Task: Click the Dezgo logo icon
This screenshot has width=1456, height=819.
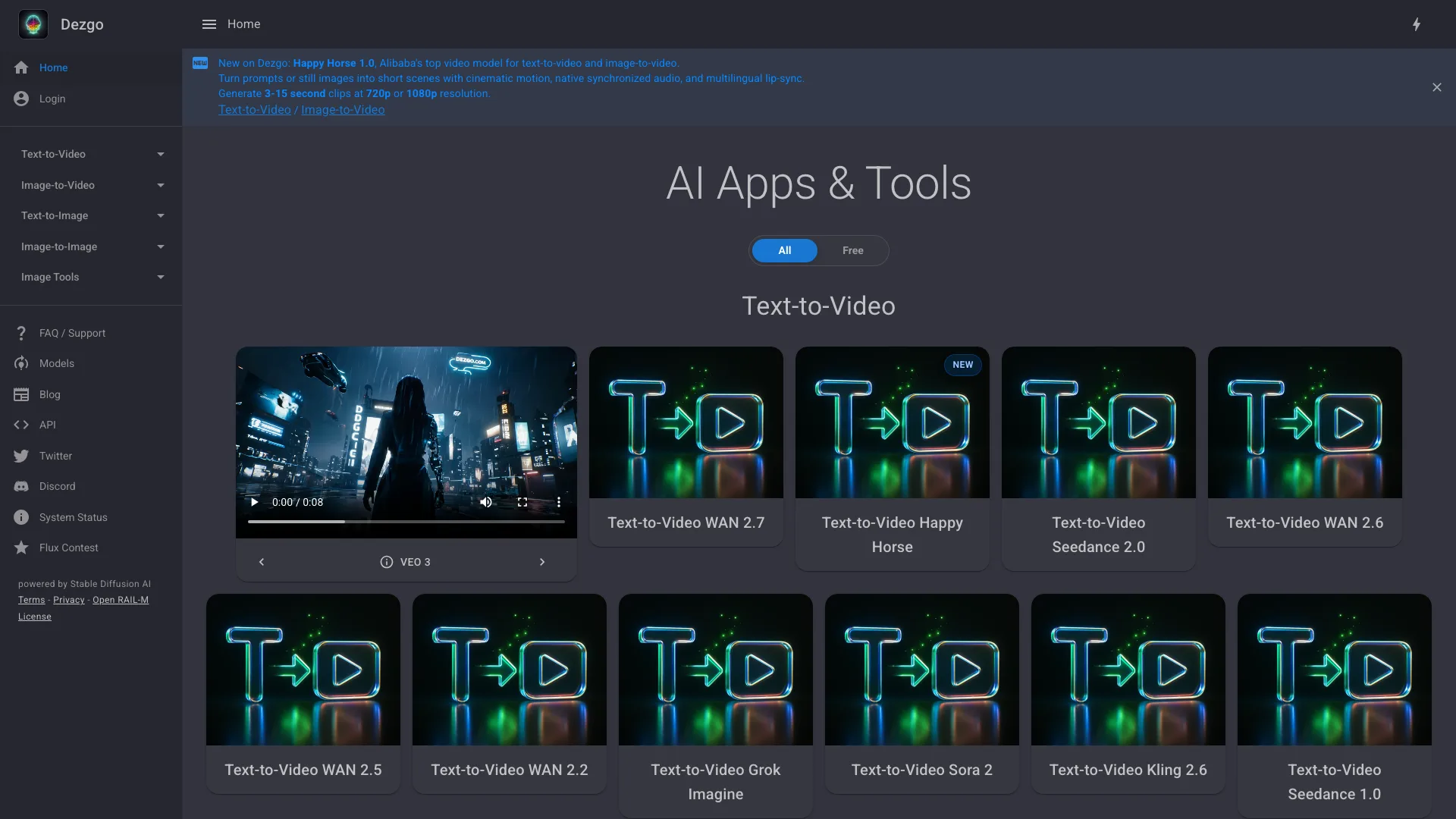Action: click(33, 24)
